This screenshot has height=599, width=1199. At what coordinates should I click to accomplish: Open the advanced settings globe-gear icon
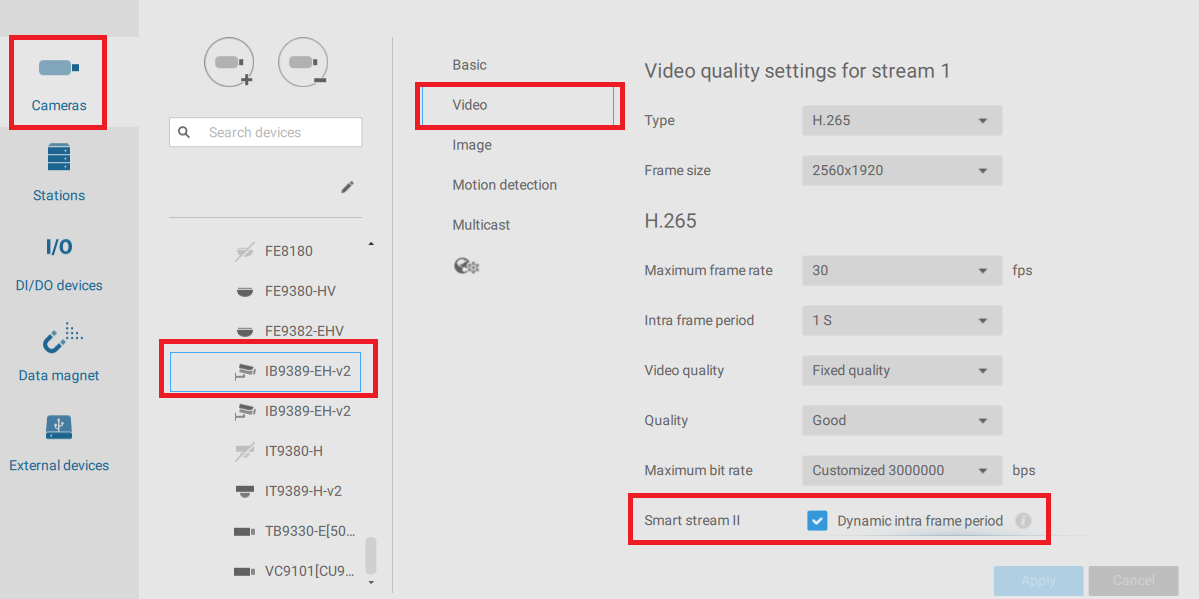tap(466, 266)
